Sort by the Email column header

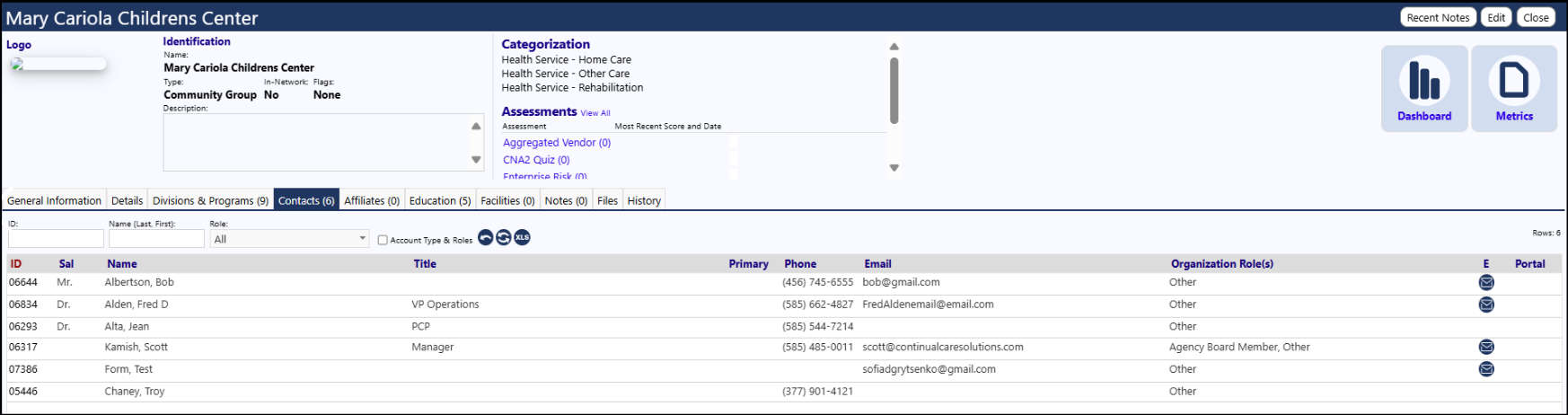pyautogui.click(x=877, y=264)
